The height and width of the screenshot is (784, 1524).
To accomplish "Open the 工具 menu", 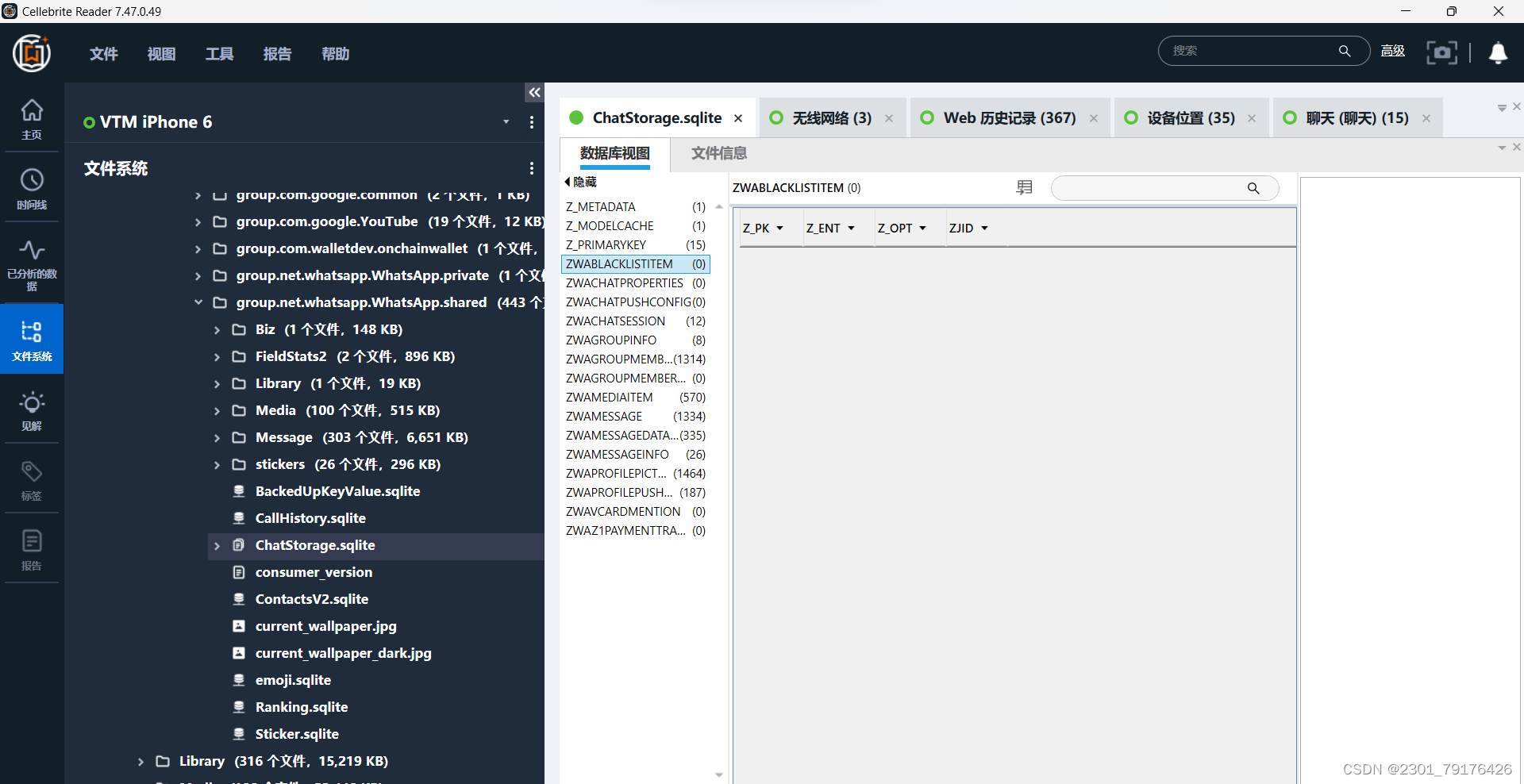I will pos(219,54).
